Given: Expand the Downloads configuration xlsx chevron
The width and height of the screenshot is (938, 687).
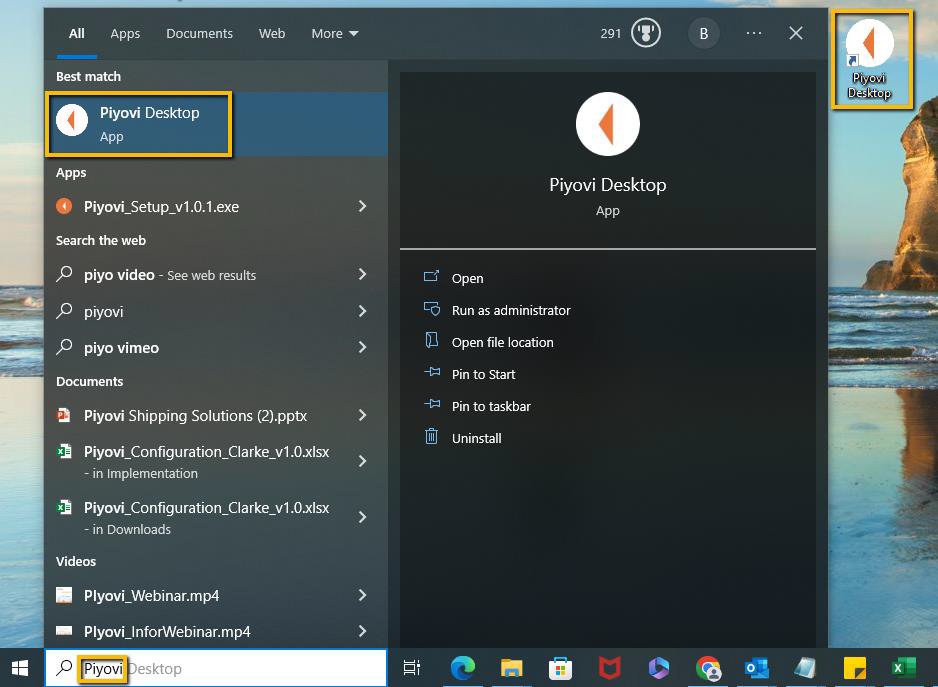Looking at the screenshot, I should tap(362, 518).
